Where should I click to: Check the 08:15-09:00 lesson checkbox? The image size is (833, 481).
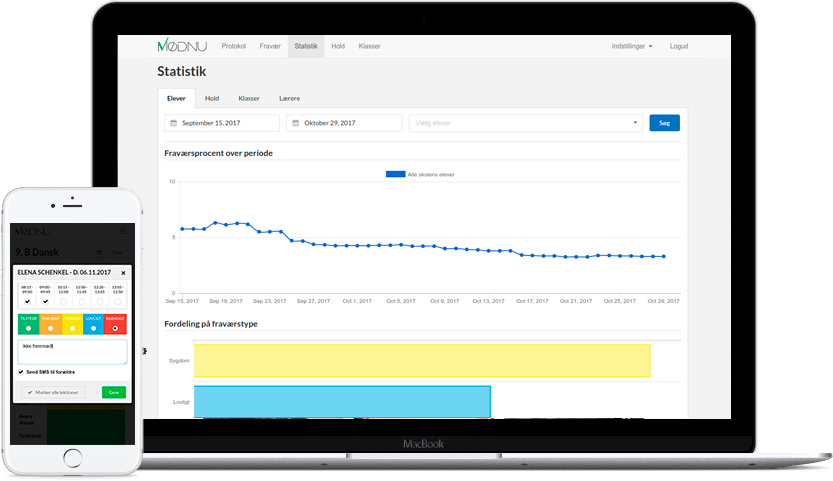coord(28,301)
